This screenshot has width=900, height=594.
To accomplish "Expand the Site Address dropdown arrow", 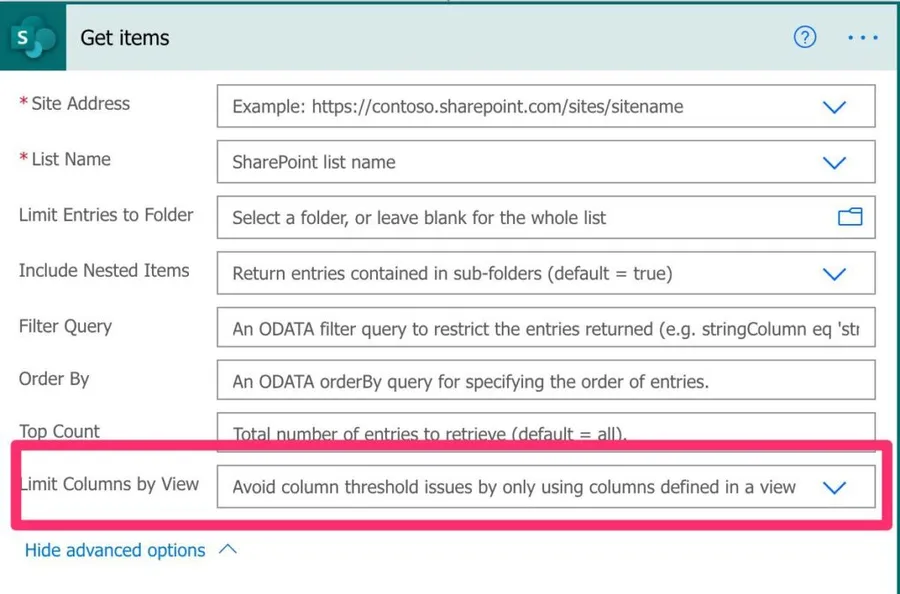I will point(834,107).
